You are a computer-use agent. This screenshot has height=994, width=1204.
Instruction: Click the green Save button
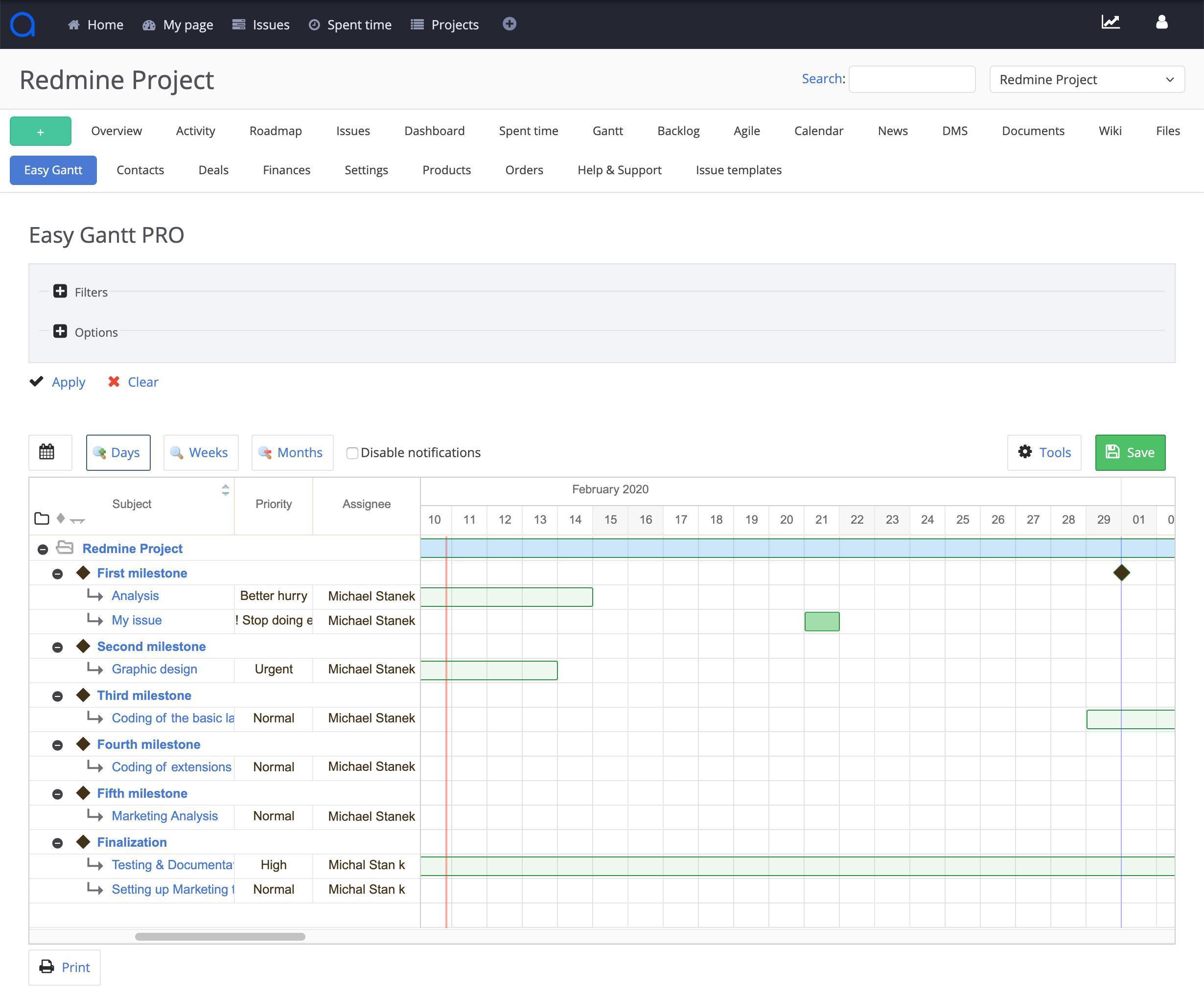pyautogui.click(x=1130, y=452)
